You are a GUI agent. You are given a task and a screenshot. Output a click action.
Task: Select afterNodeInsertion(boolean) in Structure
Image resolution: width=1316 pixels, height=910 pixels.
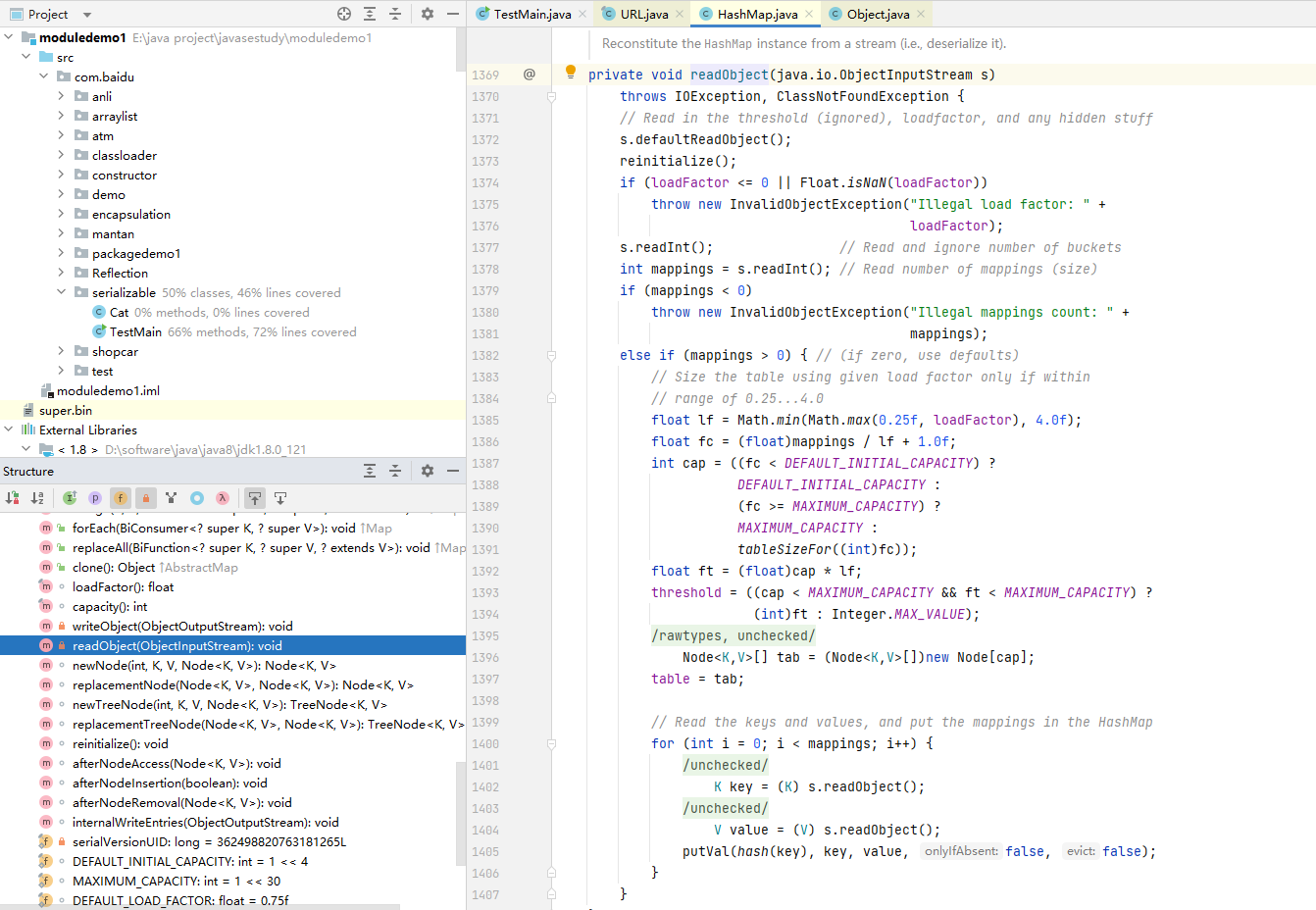point(170,783)
